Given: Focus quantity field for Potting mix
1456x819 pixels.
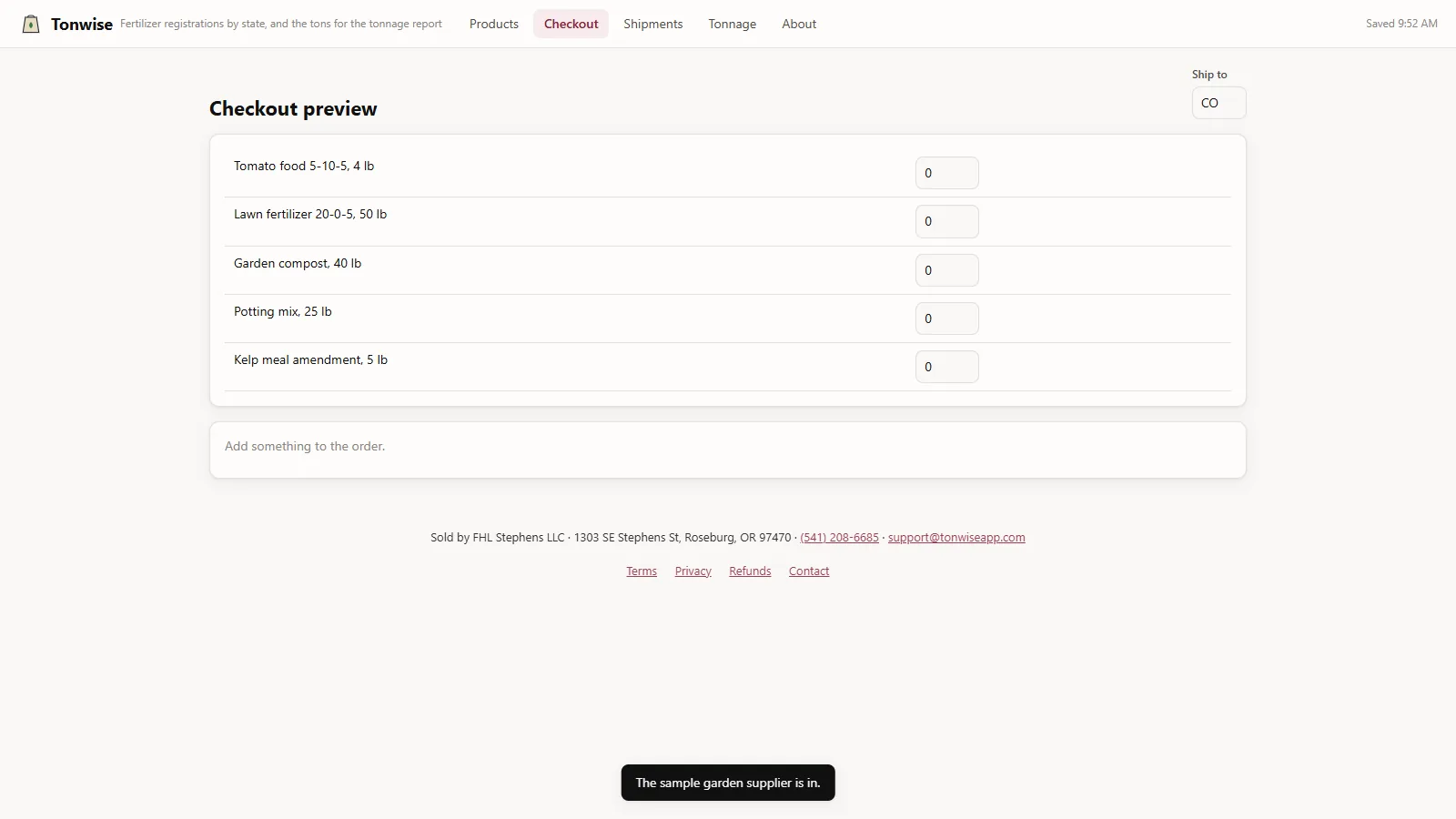Looking at the screenshot, I should point(947,318).
